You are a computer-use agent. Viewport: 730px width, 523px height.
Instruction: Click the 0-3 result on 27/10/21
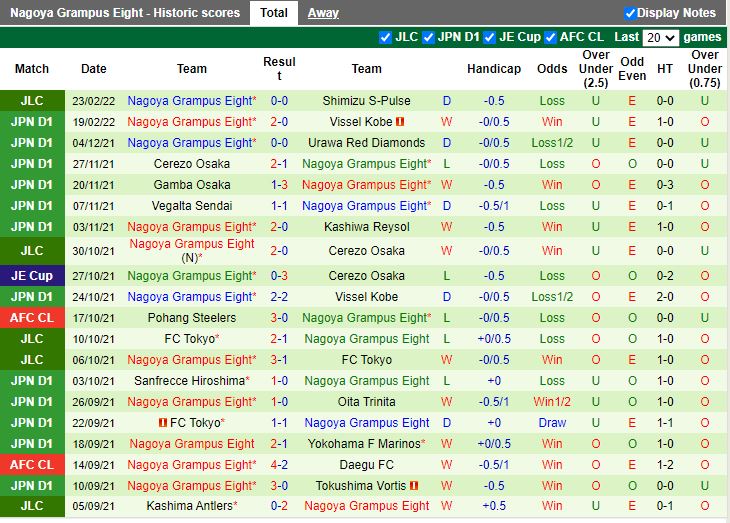(x=279, y=276)
